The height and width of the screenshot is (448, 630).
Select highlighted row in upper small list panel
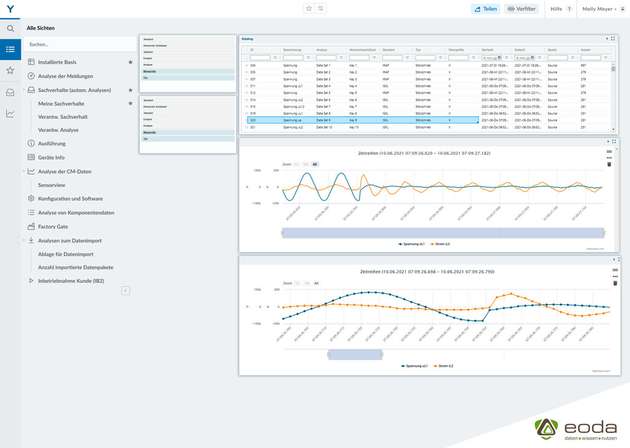point(188,72)
